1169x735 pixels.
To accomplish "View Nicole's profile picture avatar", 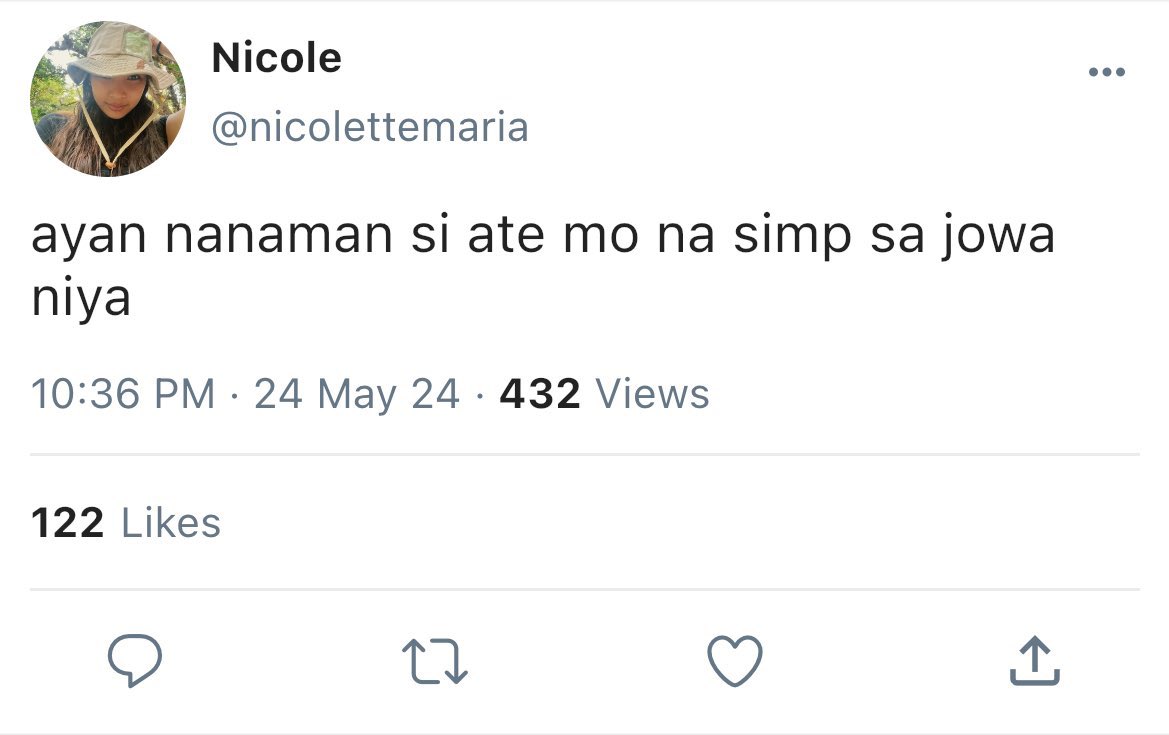I will [x=108, y=98].
